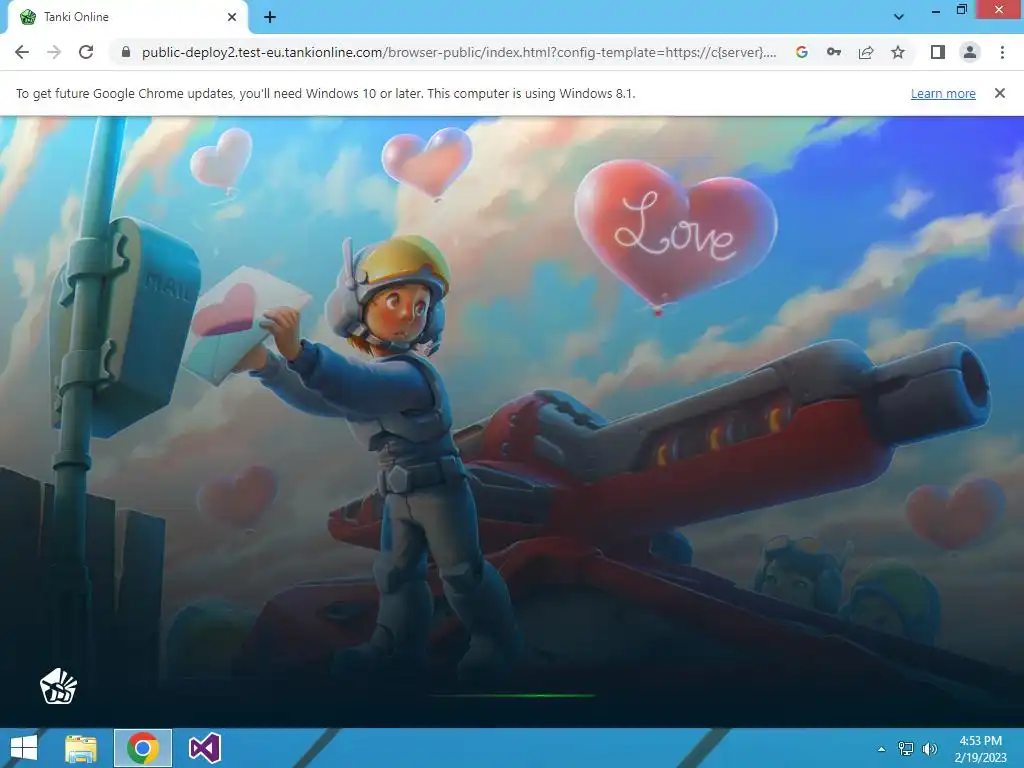
Task: Share this page icon
Action: (866, 52)
